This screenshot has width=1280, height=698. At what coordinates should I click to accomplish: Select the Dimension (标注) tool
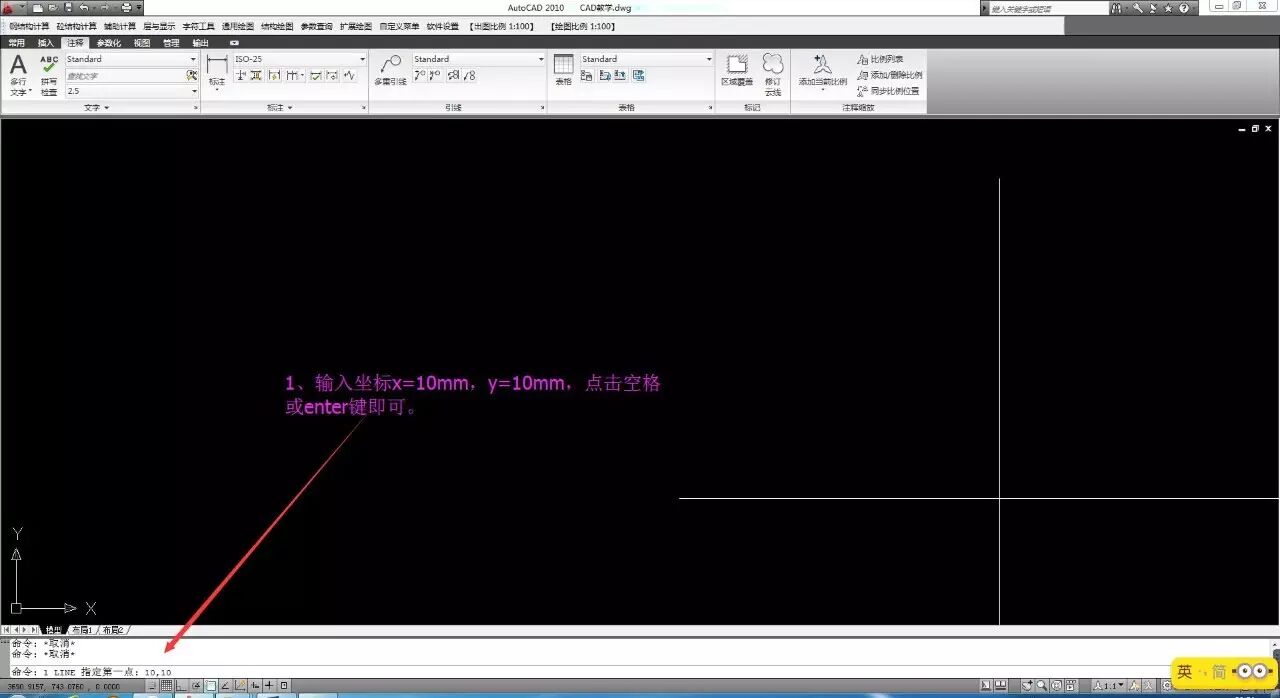tap(217, 72)
